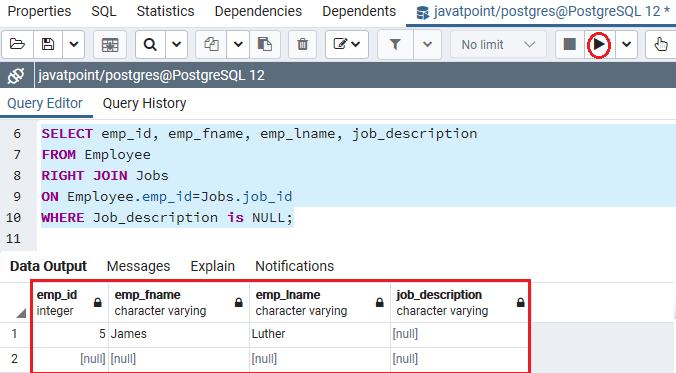Open file with the folder icon
This screenshot has width=676, height=373.
[17, 44]
